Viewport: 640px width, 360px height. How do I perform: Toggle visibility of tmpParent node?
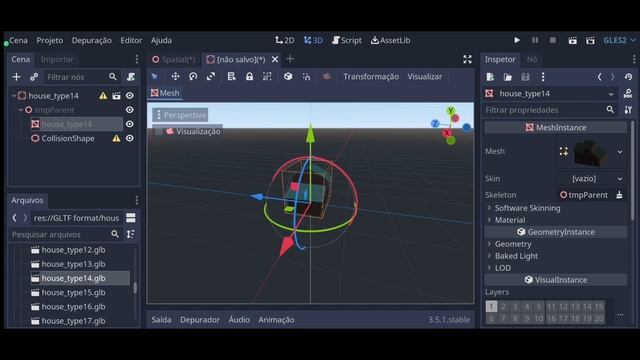pos(130,110)
